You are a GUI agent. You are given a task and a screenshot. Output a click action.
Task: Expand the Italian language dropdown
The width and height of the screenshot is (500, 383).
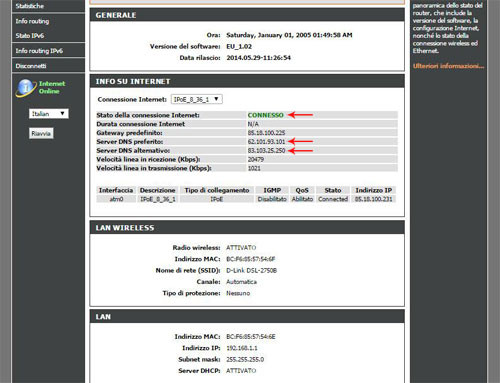pos(49,114)
